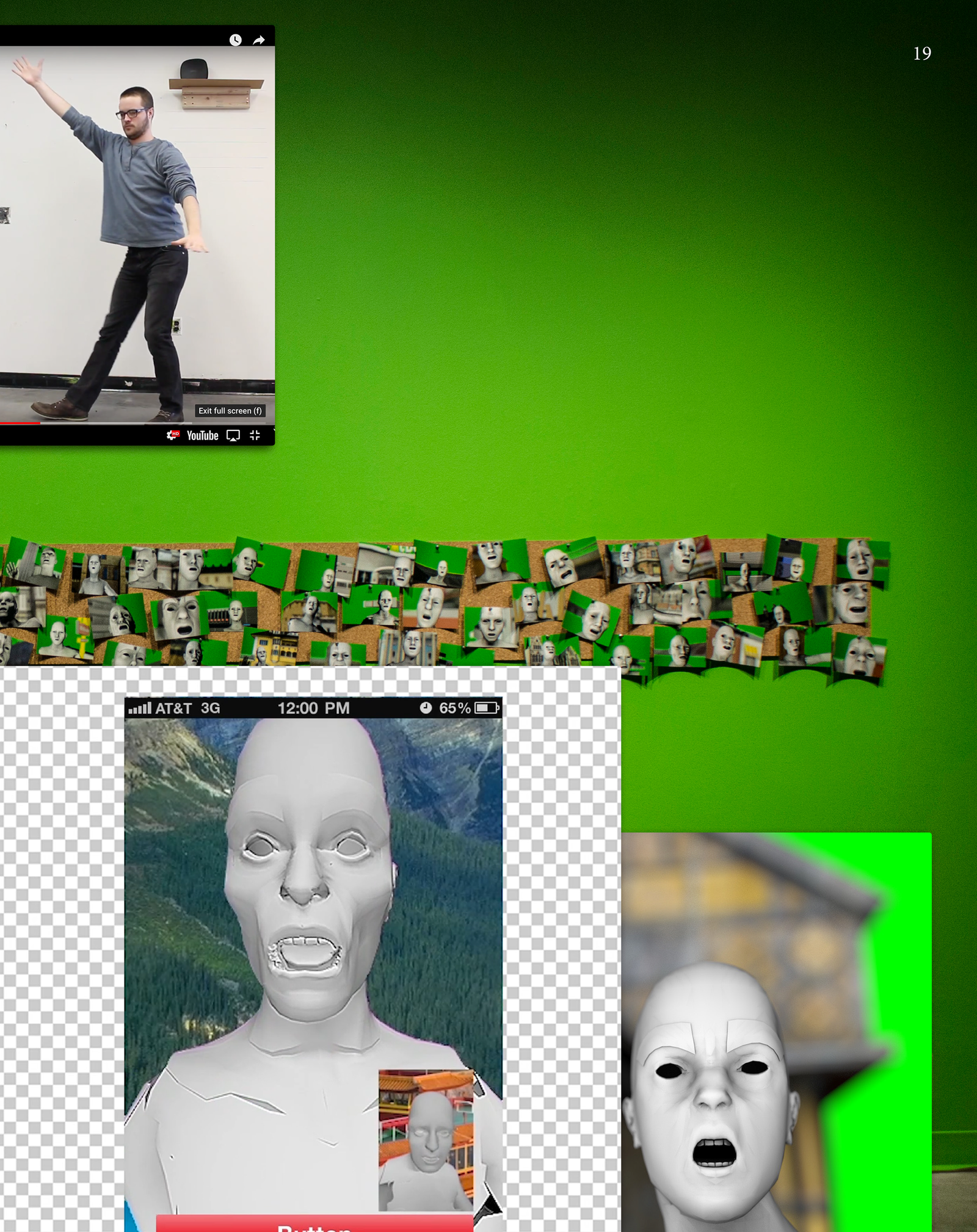Click the page number 19
This screenshot has width=977, height=1232.
point(922,54)
